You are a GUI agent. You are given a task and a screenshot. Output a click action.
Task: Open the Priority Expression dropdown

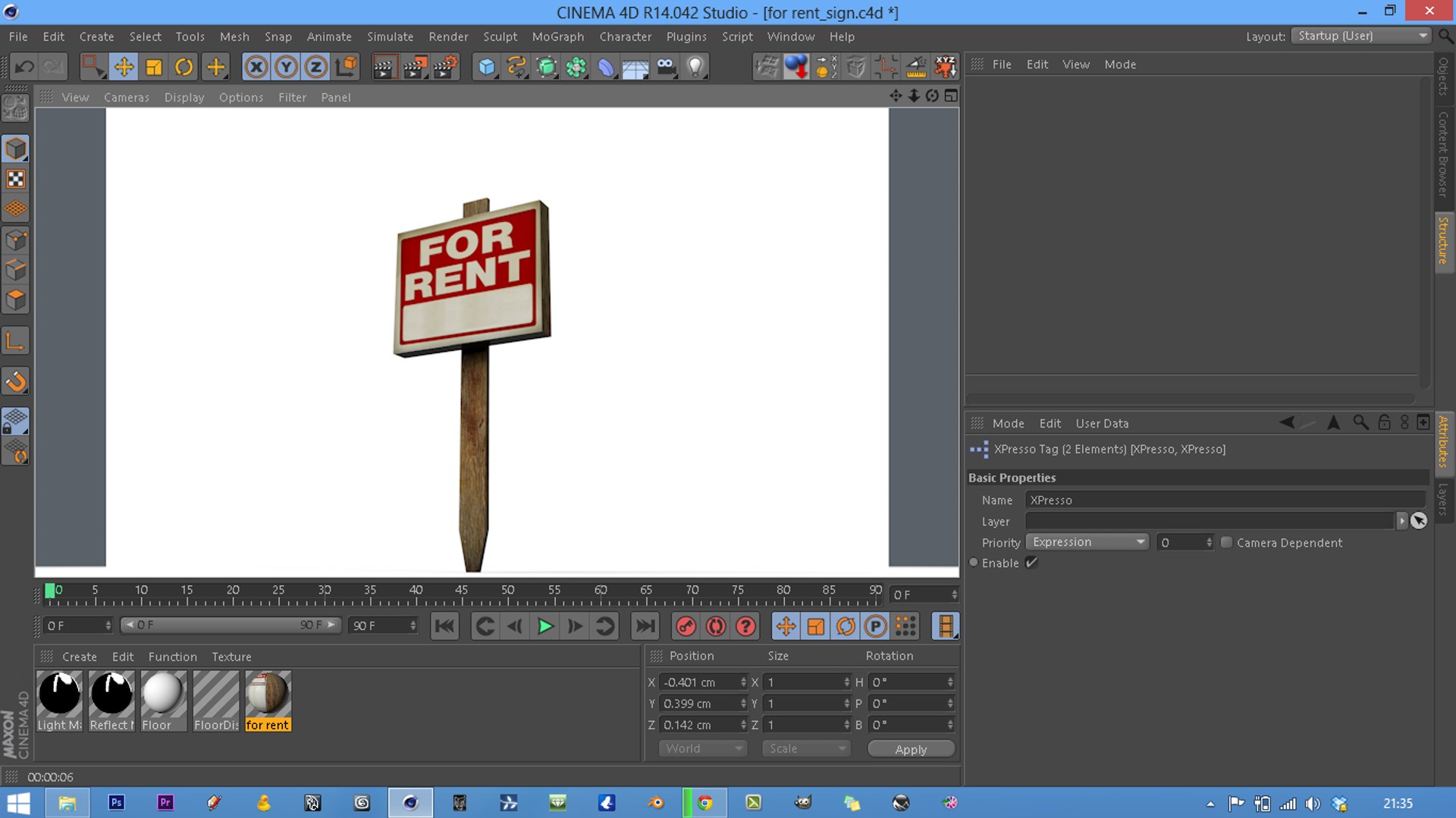[1087, 542]
